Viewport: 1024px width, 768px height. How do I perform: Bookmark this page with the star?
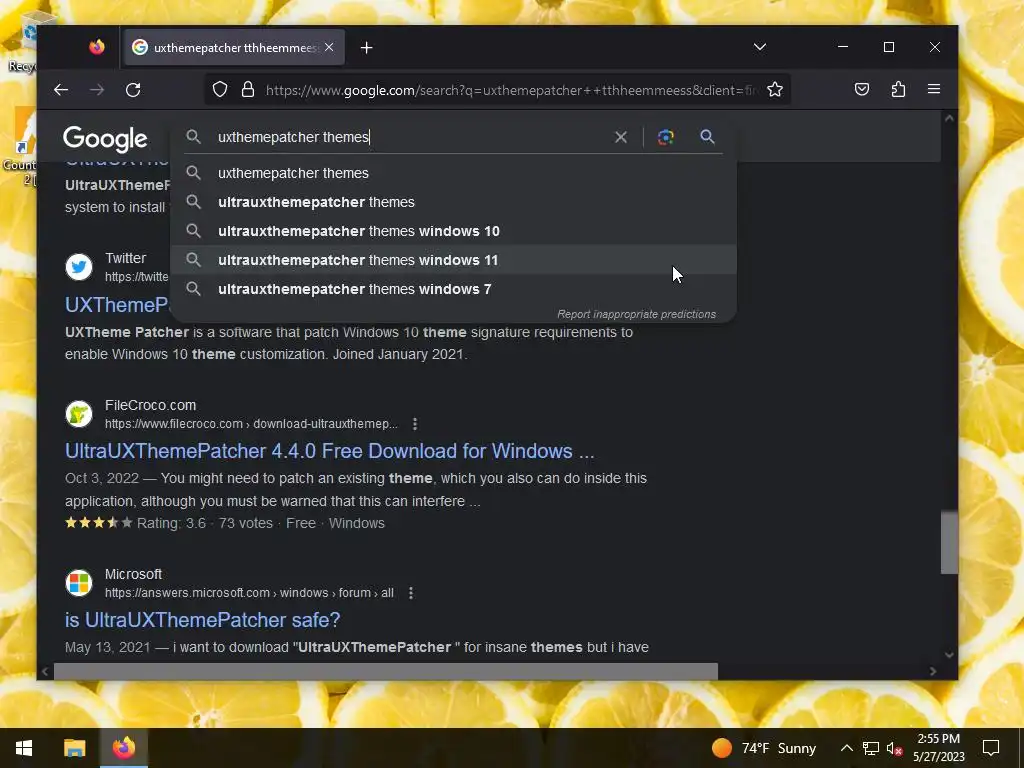pos(775,89)
